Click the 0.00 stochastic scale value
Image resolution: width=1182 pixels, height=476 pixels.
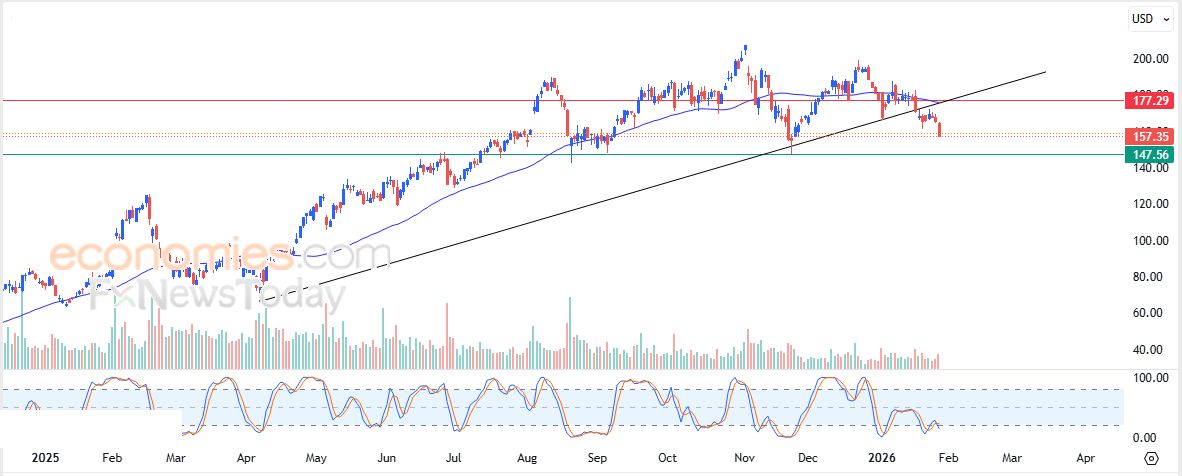coord(1145,438)
